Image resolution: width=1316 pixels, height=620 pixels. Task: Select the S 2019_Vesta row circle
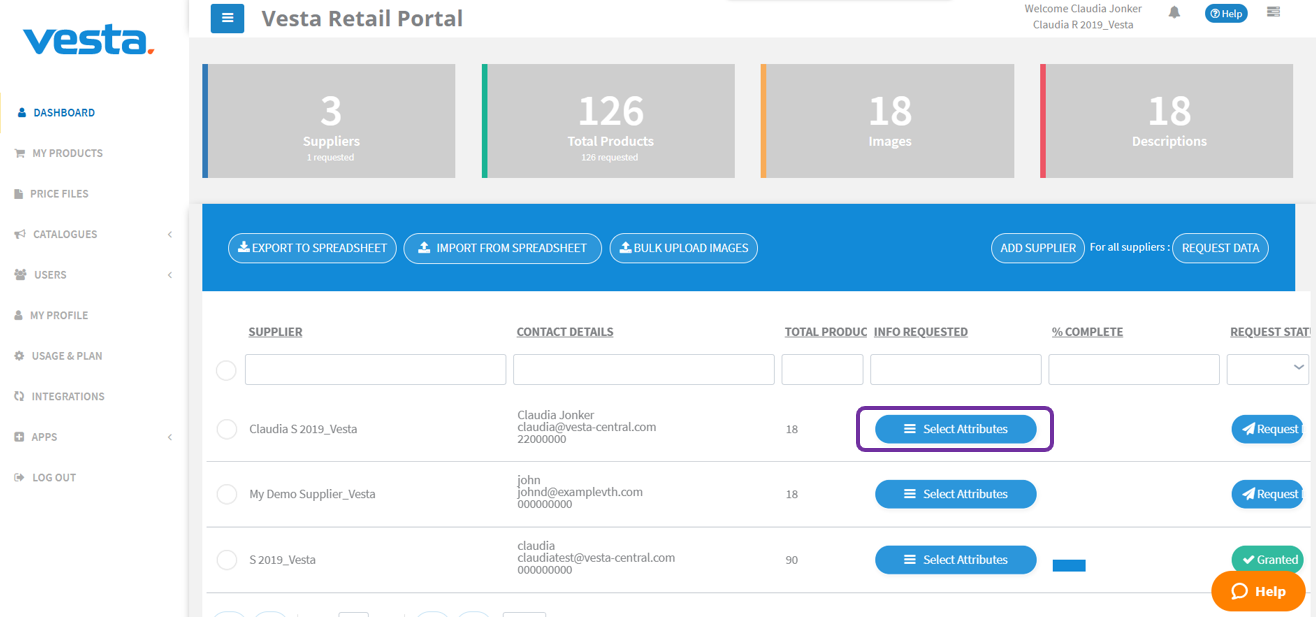pos(226,560)
